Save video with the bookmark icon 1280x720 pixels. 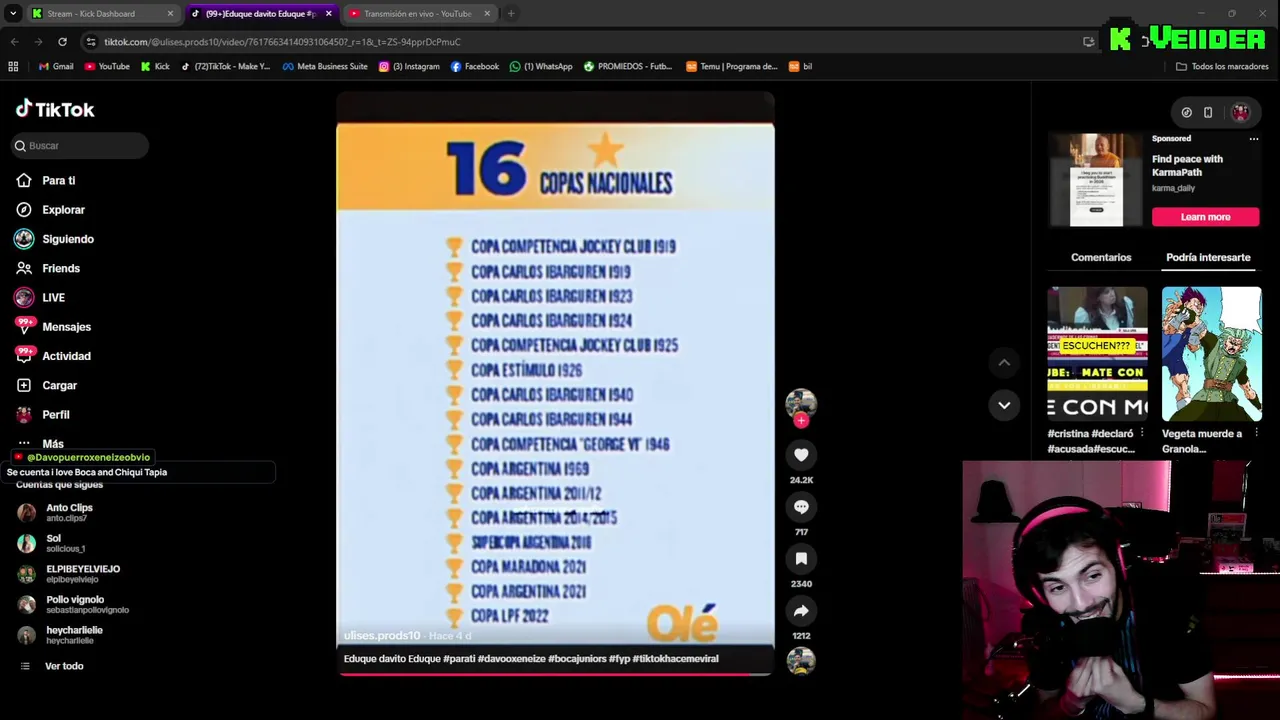(801, 559)
